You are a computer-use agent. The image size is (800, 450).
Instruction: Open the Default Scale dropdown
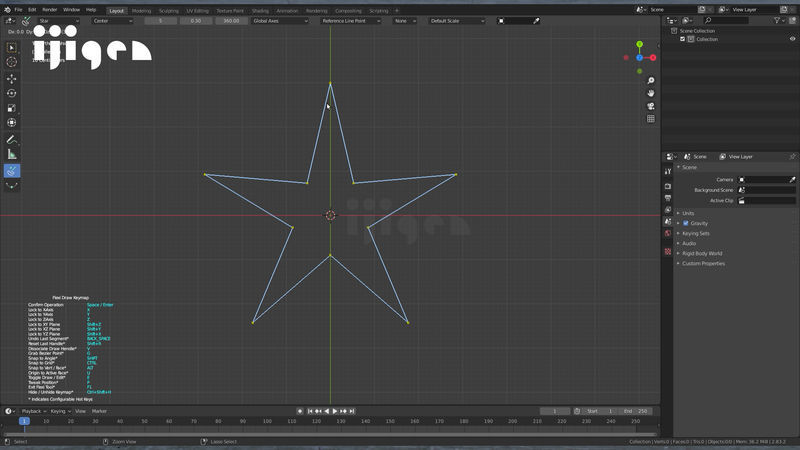[x=457, y=21]
